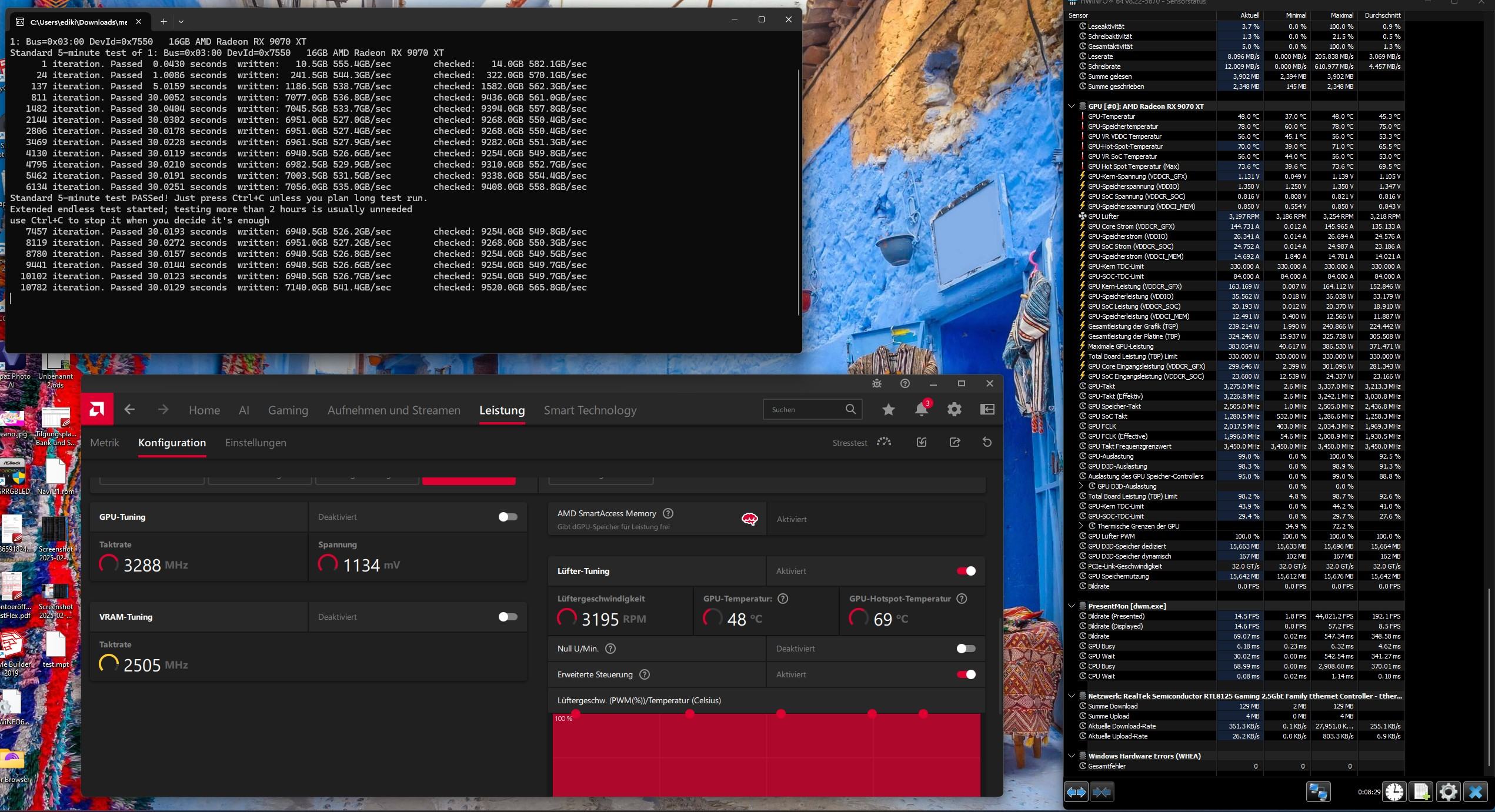Click second fan curve control point
The image size is (1495, 812).
[x=690, y=714]
